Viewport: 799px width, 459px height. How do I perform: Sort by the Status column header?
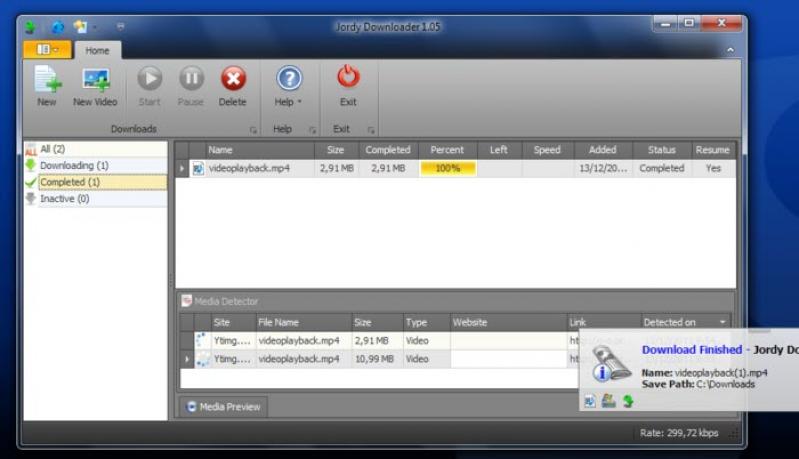tap(662, 150)
